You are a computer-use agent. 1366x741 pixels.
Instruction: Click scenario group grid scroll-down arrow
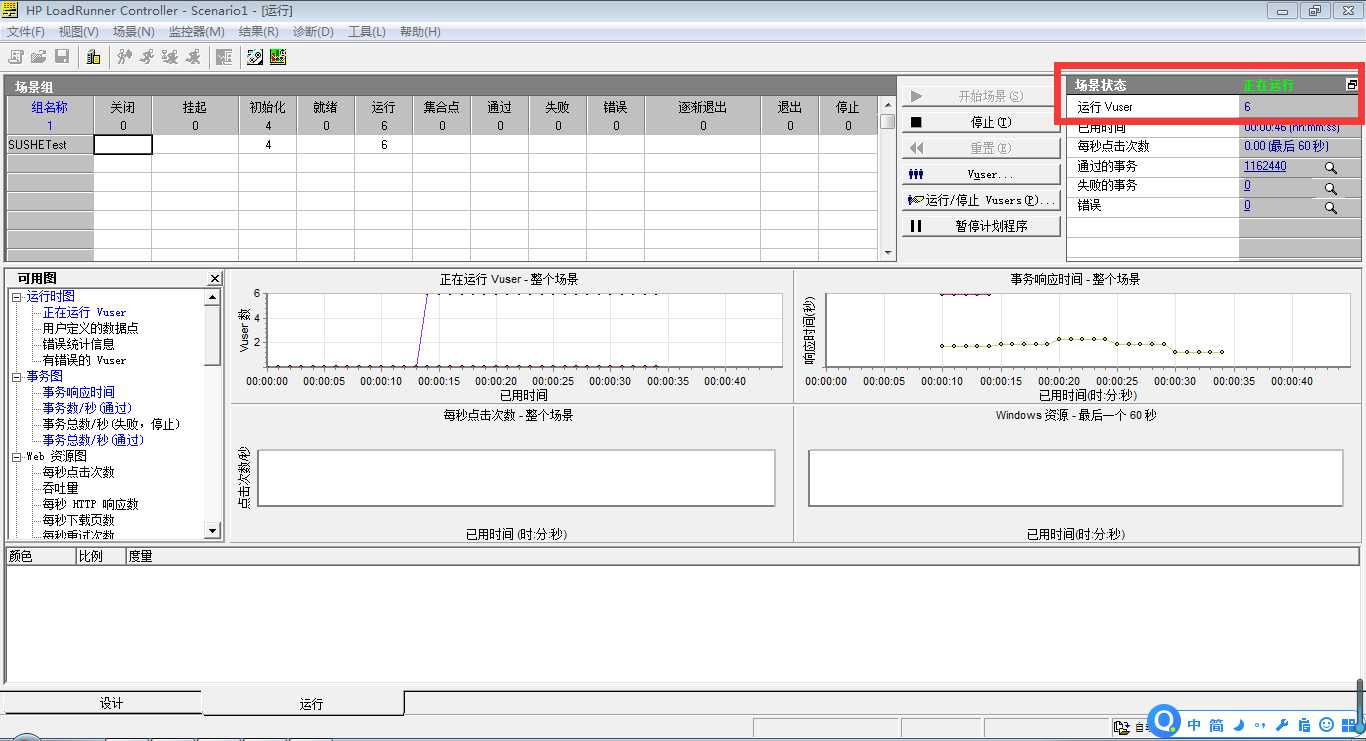point(887,254)
